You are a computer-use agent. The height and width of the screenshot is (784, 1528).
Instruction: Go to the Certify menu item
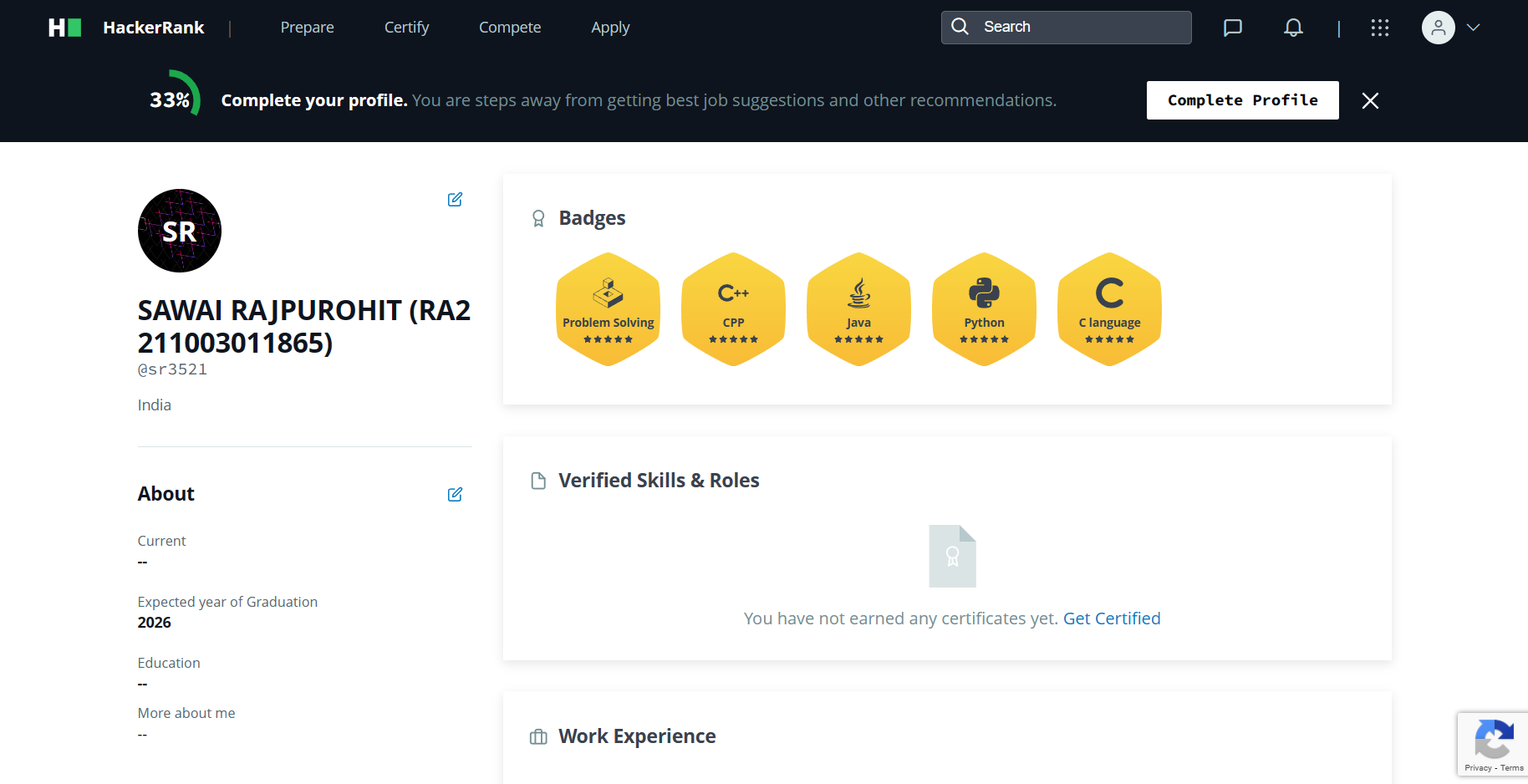coord(406,28)
